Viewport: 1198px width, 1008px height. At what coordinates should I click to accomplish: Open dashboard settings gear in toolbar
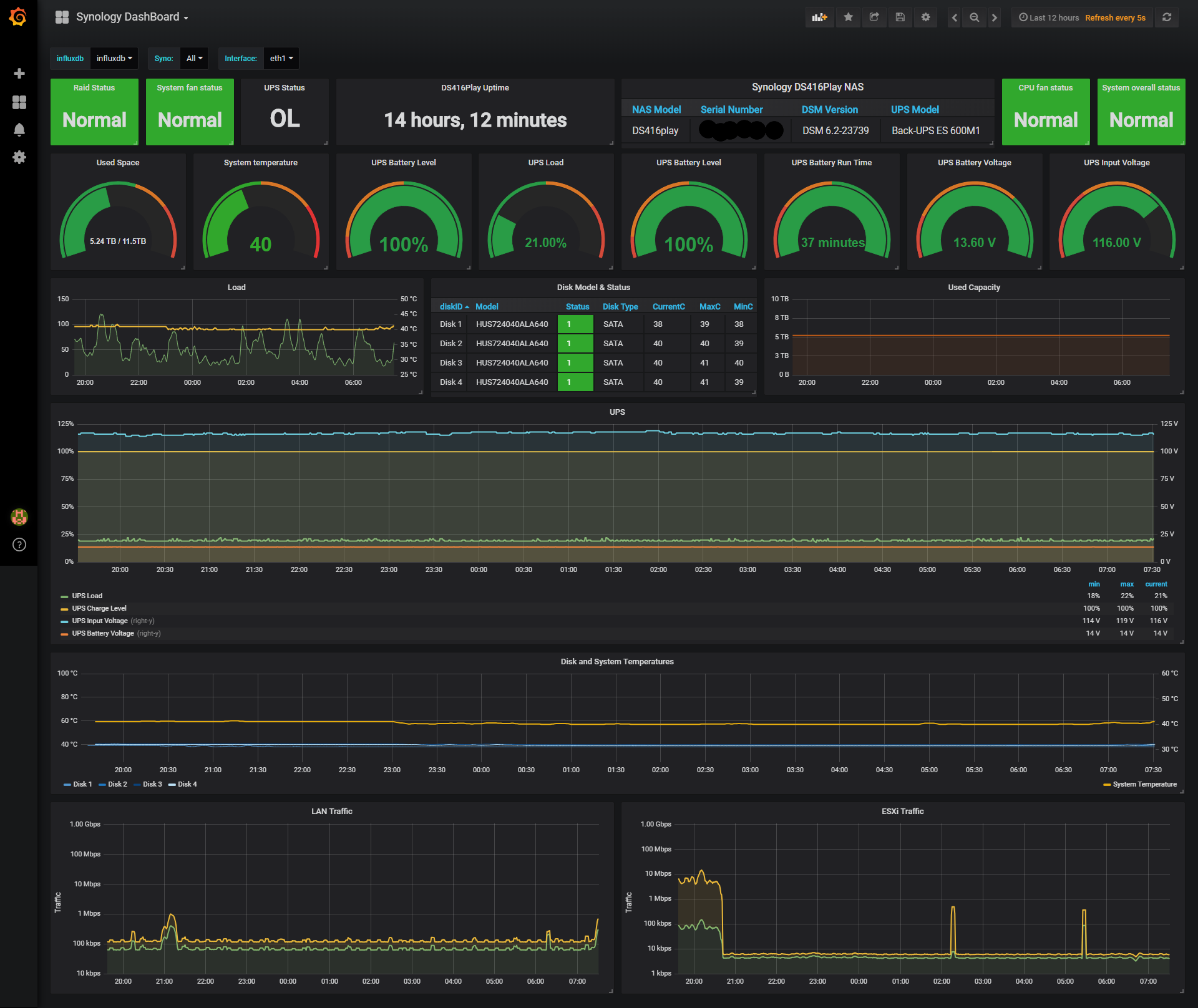point(925,17)
